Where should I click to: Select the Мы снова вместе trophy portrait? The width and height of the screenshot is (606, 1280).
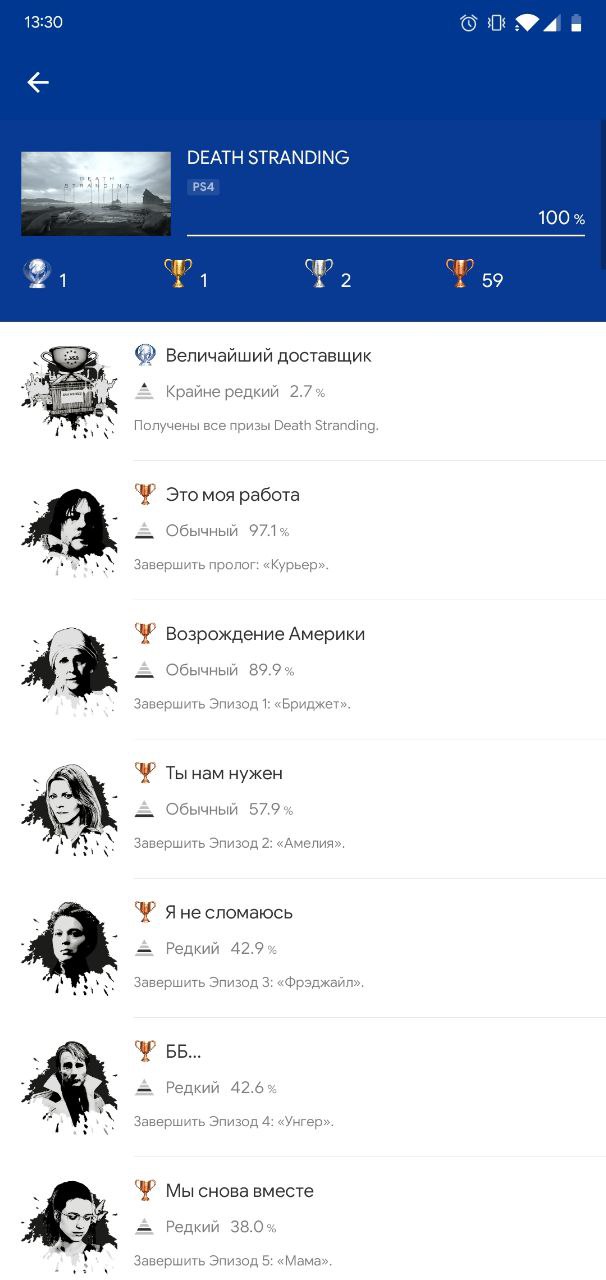70,1225
